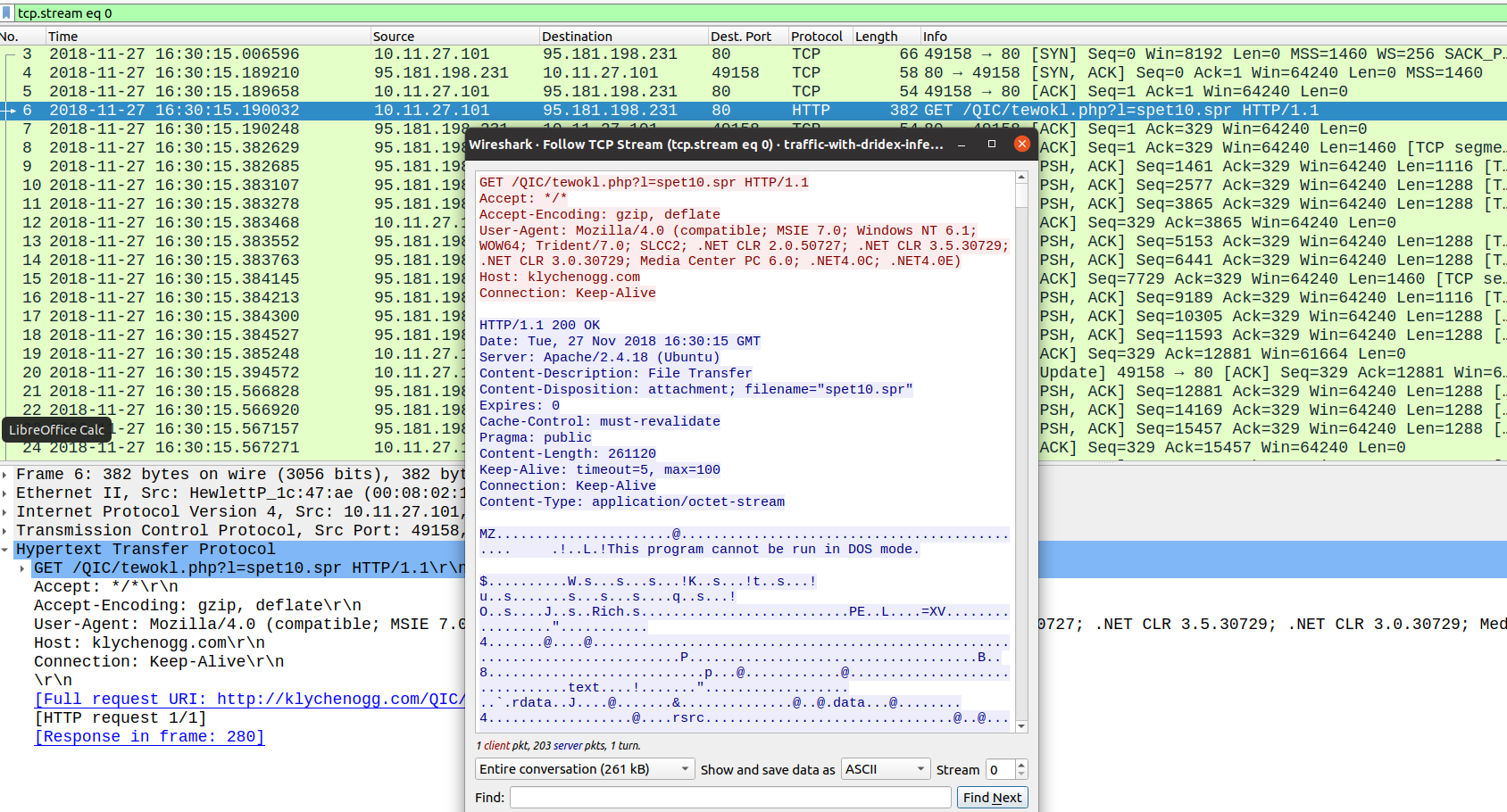Expand the Frame 6 tree node
This screenshot has height=812, width=1507.
tap(5, 475)
